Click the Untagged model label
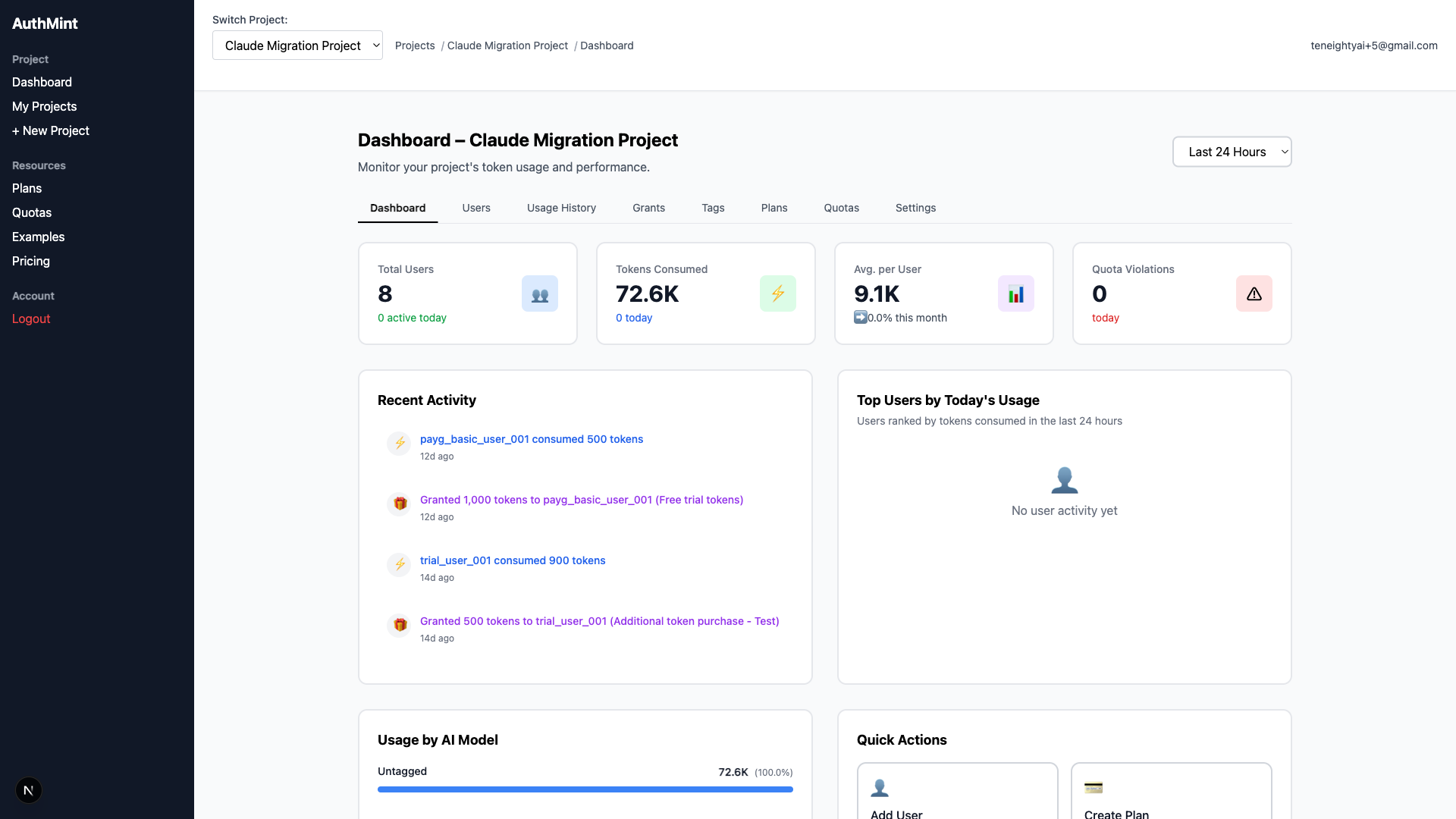 (402, 771)
